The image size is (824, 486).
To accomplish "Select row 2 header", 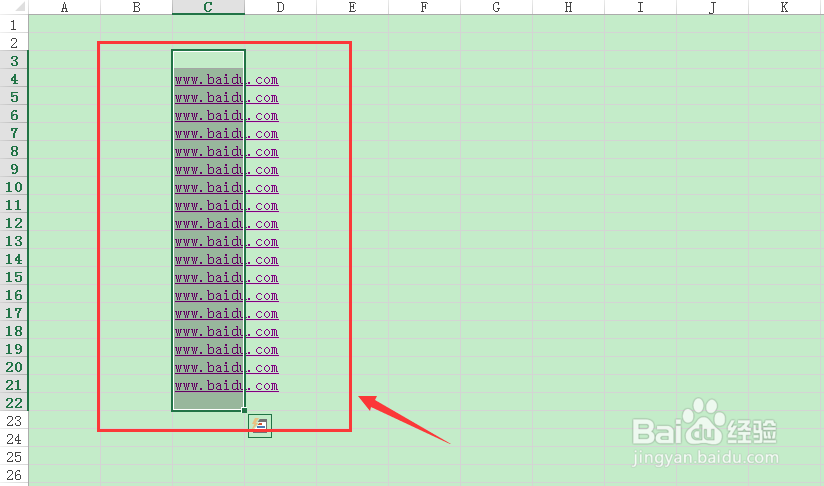I will pyautogui.click(x=14, y=42).
